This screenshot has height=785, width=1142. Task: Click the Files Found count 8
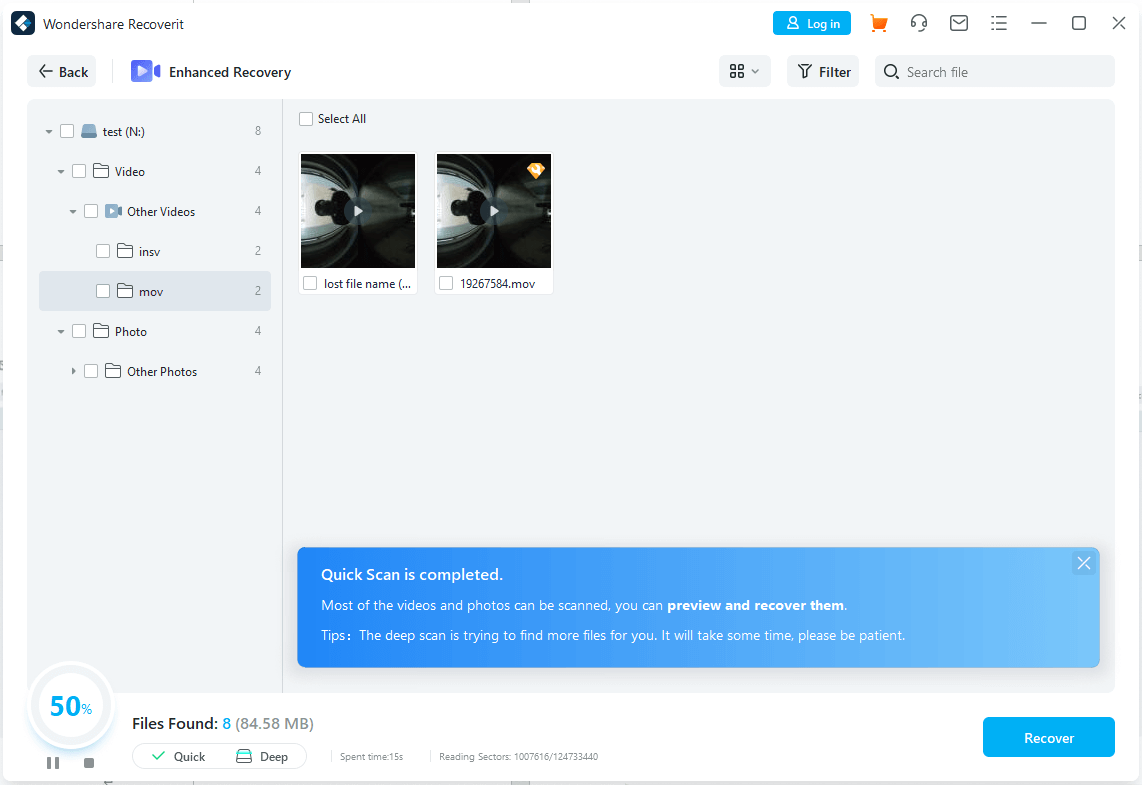point(227,724)
